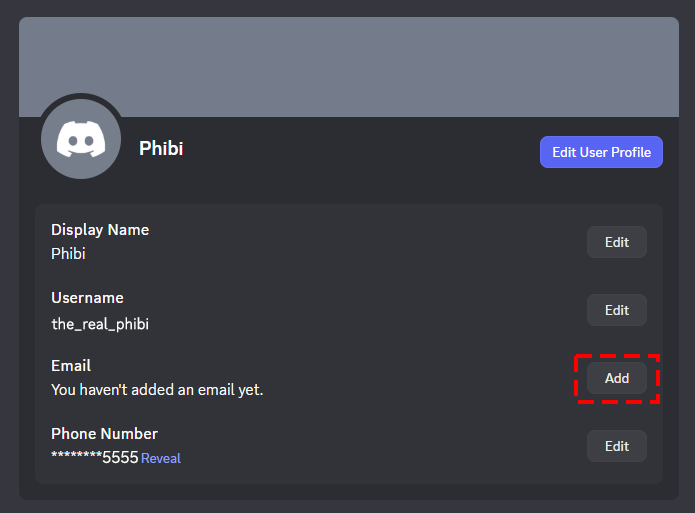The width and height of the screenshot is (695, 513).
Task: Edit the Phone Number
Action: [x=616, y=446]
